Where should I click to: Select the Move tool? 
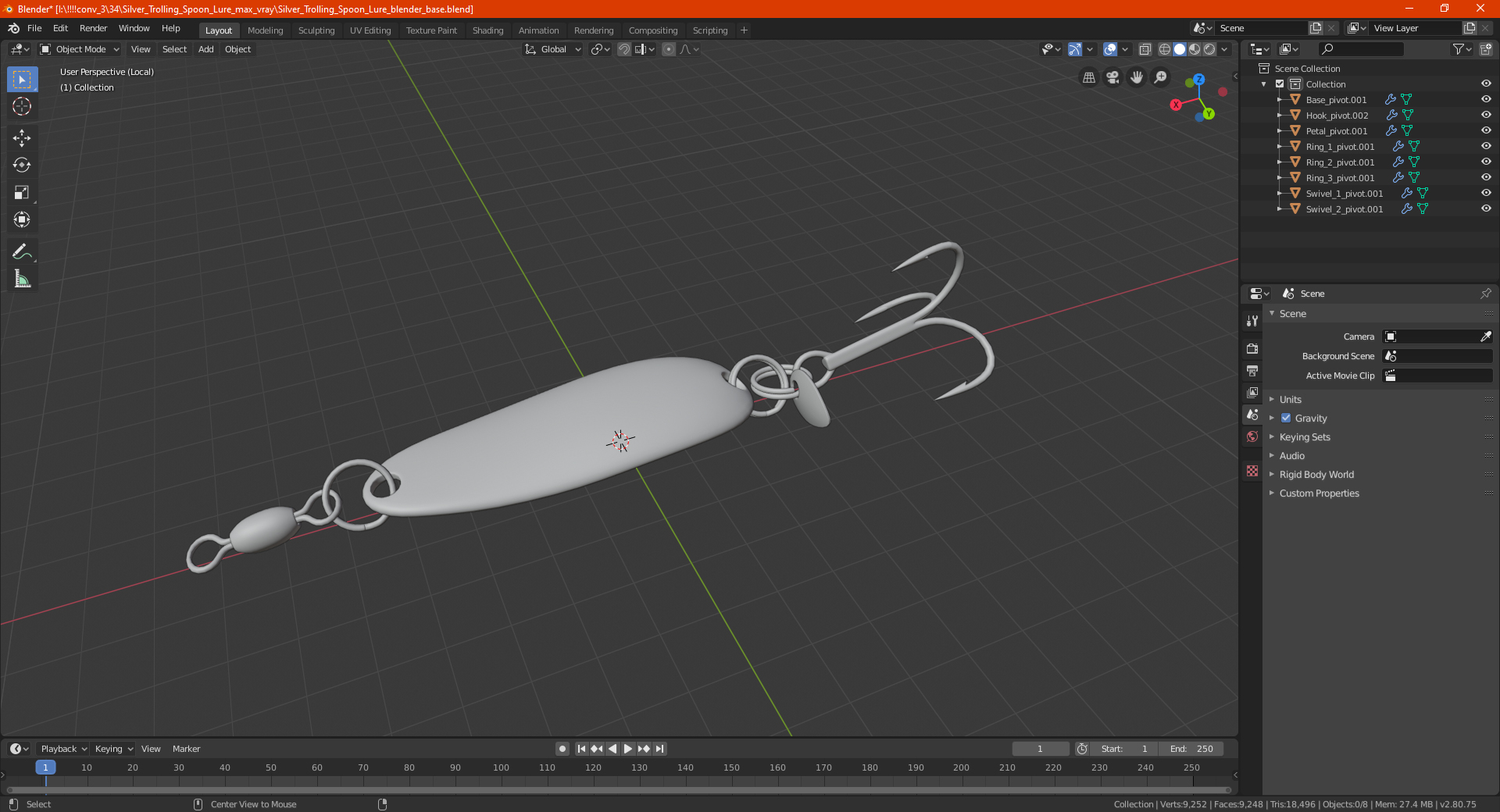point(22,138)
